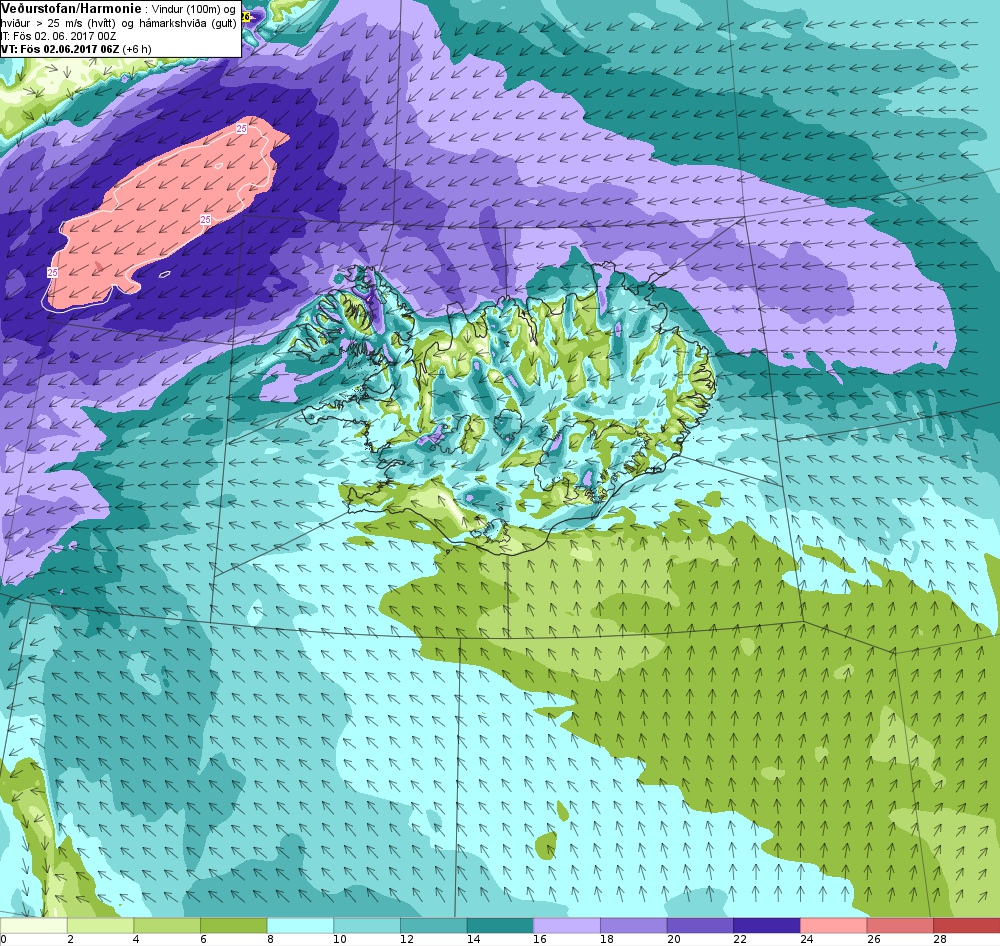Click the legend scale label "14"

(473, 939)
